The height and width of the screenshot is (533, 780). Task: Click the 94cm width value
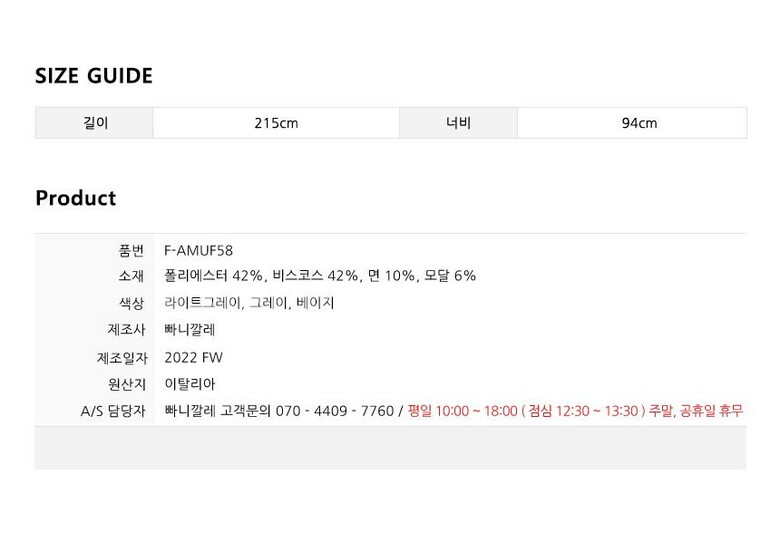tap(639, 124)
